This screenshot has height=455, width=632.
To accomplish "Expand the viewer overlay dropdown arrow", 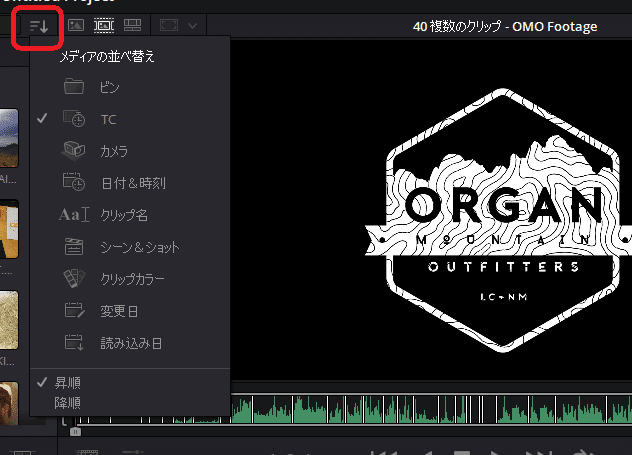I will (193, 26).
